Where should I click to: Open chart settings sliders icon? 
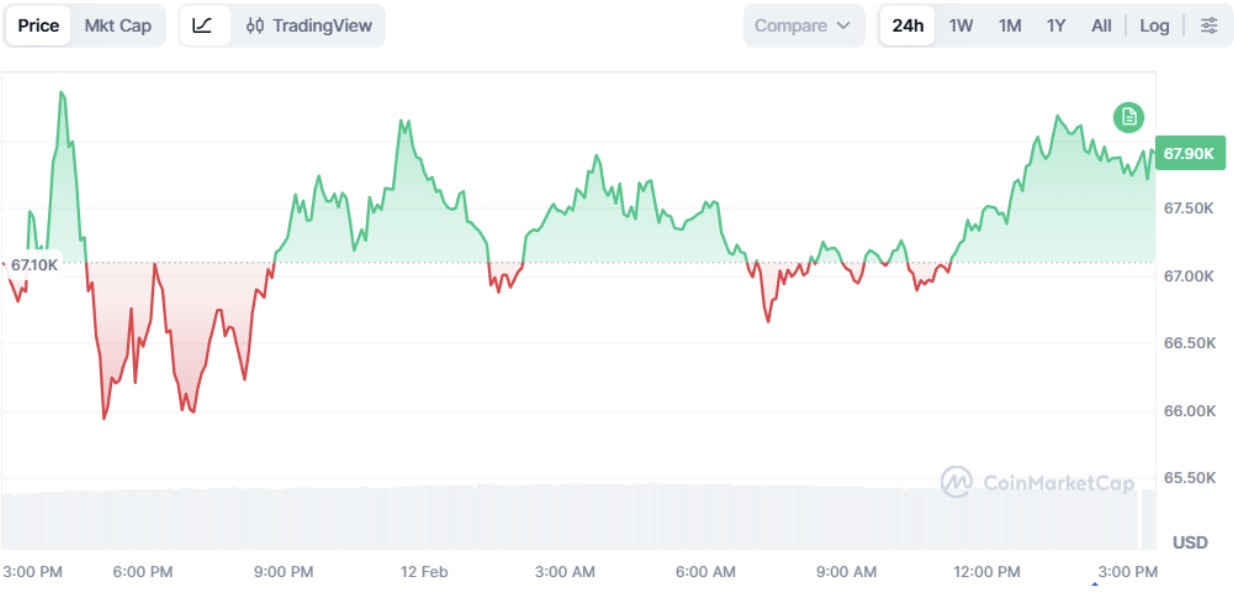[x=1209, y=26]
